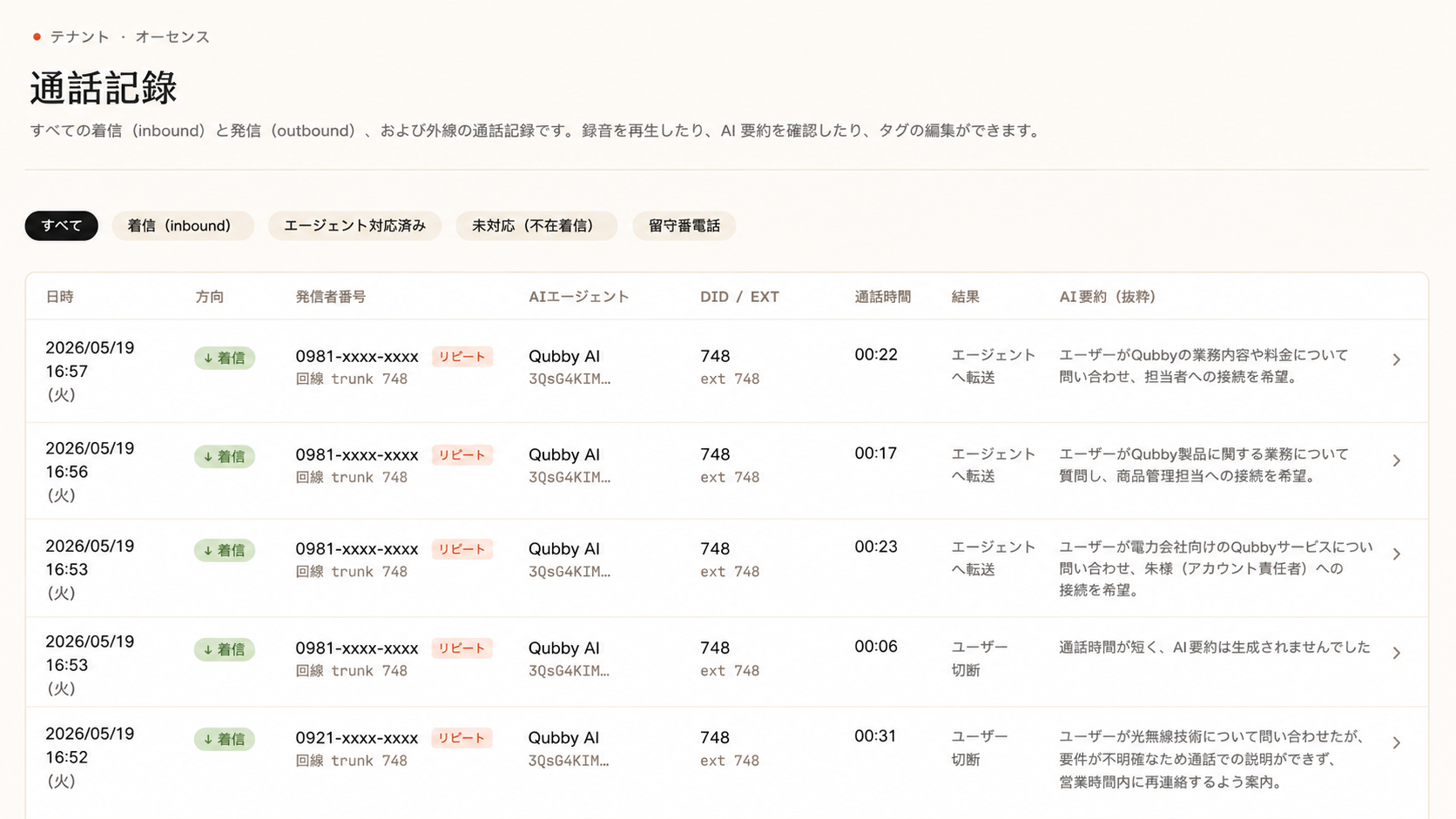This screenshot has width=1456, height=819.
Task: Click summary 通話時間が短く、AI要約は生成されませんでした
Action: pos(1215,648)
